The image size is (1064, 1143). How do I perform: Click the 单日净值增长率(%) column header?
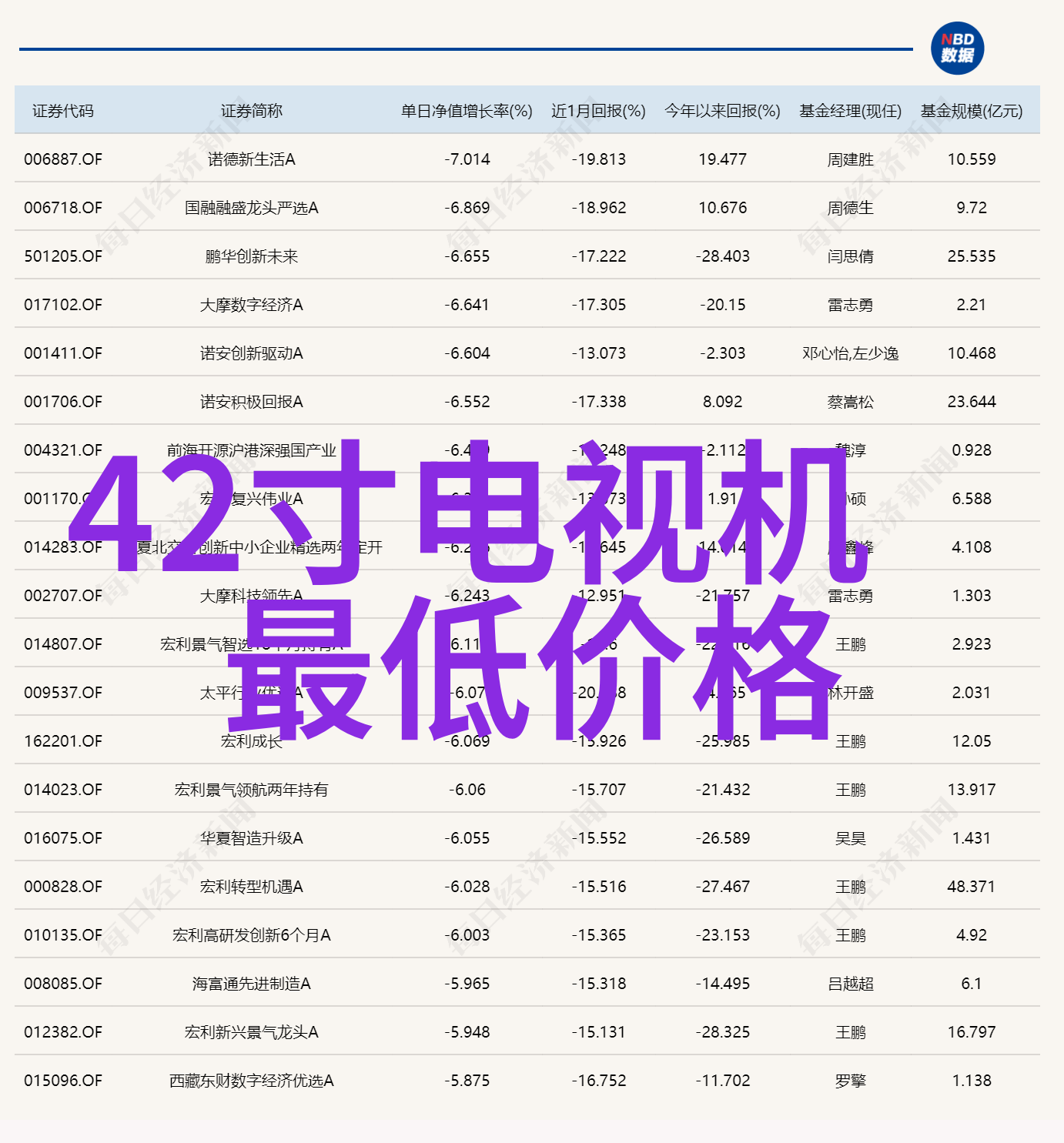(467, 111)
